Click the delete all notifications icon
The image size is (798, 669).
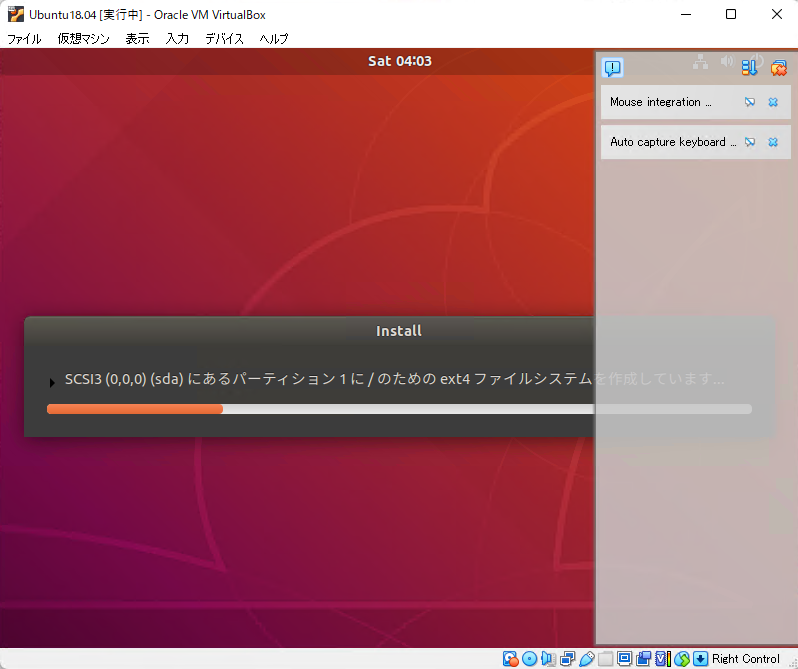pos(779,68)
